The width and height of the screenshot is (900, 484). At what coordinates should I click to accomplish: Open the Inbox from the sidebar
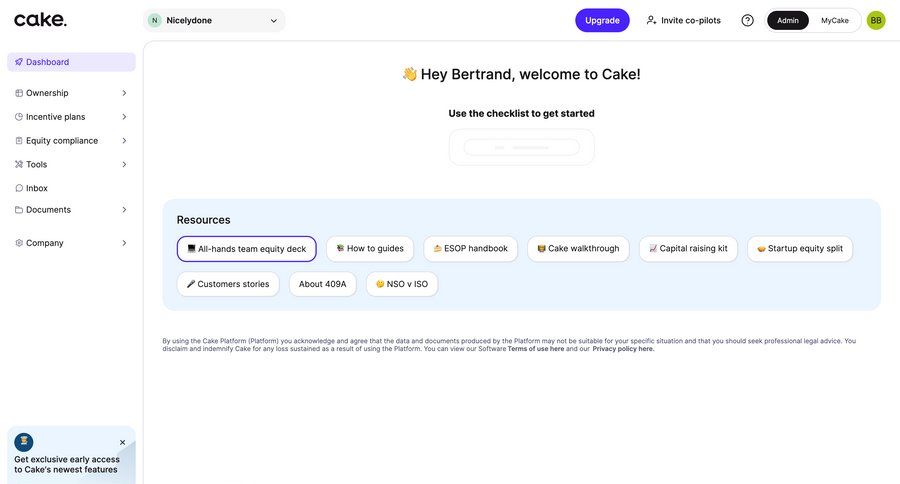(x=36, y=188)
